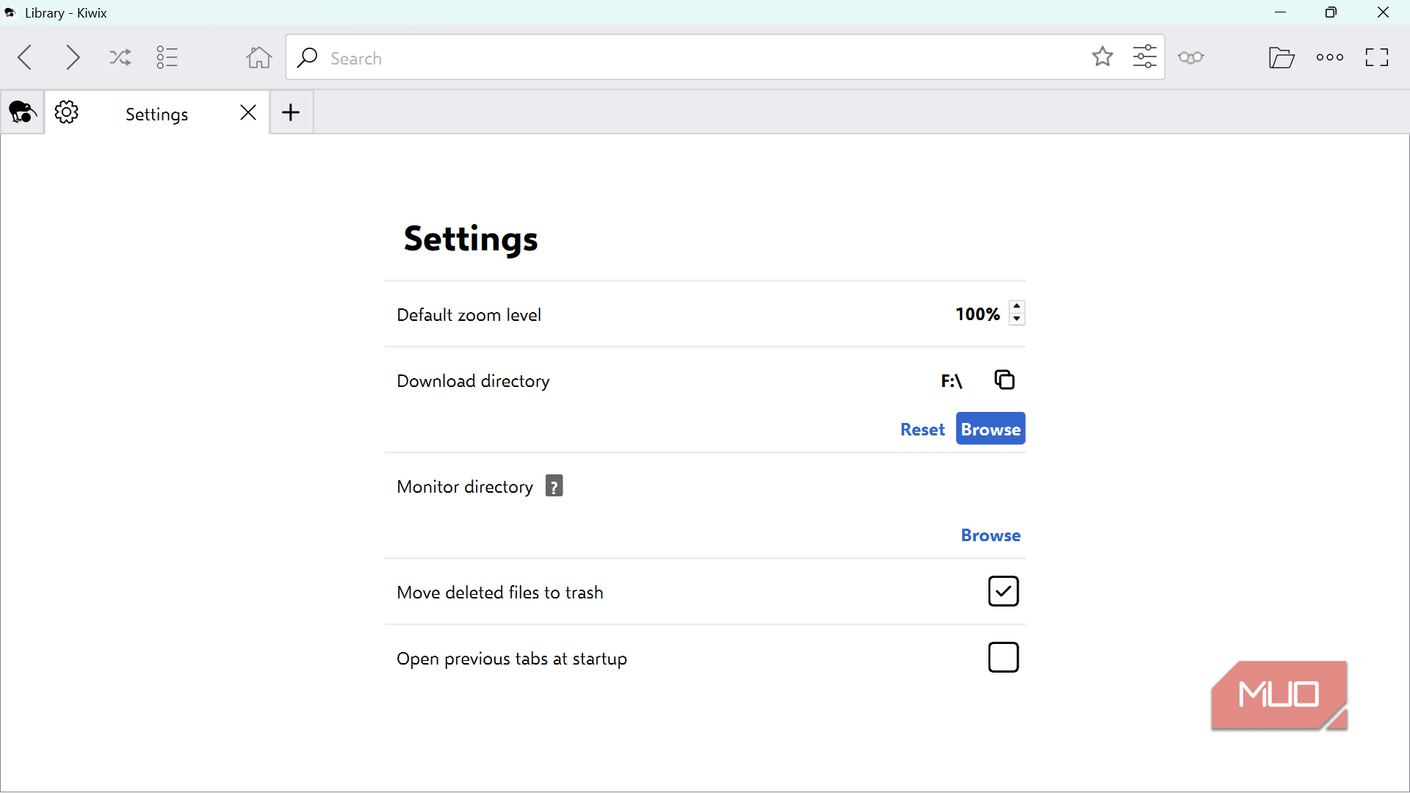Copy the download directory path

pos(1004,380)
